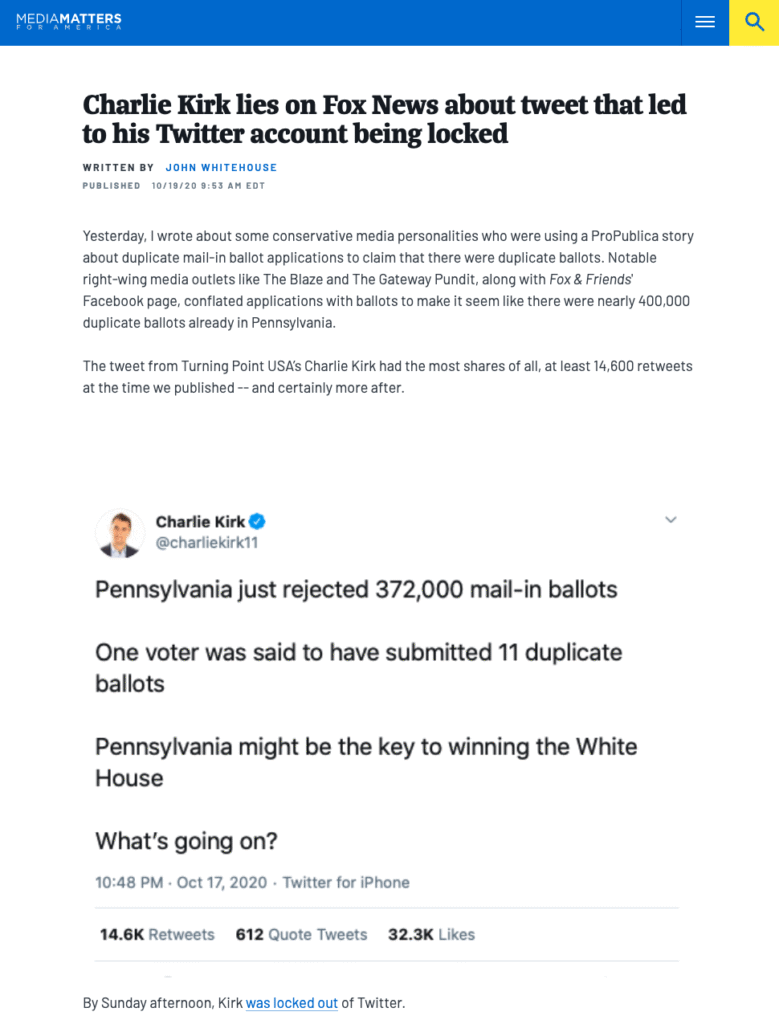779x1024 pixels.
Task: Click Charlie Kirk's profile avatar
Action: click(120, 532)
